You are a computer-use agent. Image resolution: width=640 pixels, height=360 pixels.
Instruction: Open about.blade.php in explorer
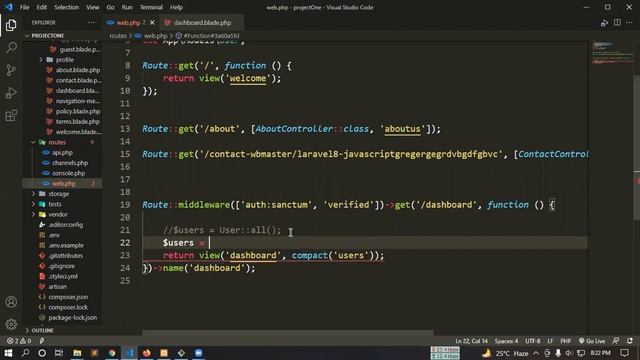pos(78,70)
